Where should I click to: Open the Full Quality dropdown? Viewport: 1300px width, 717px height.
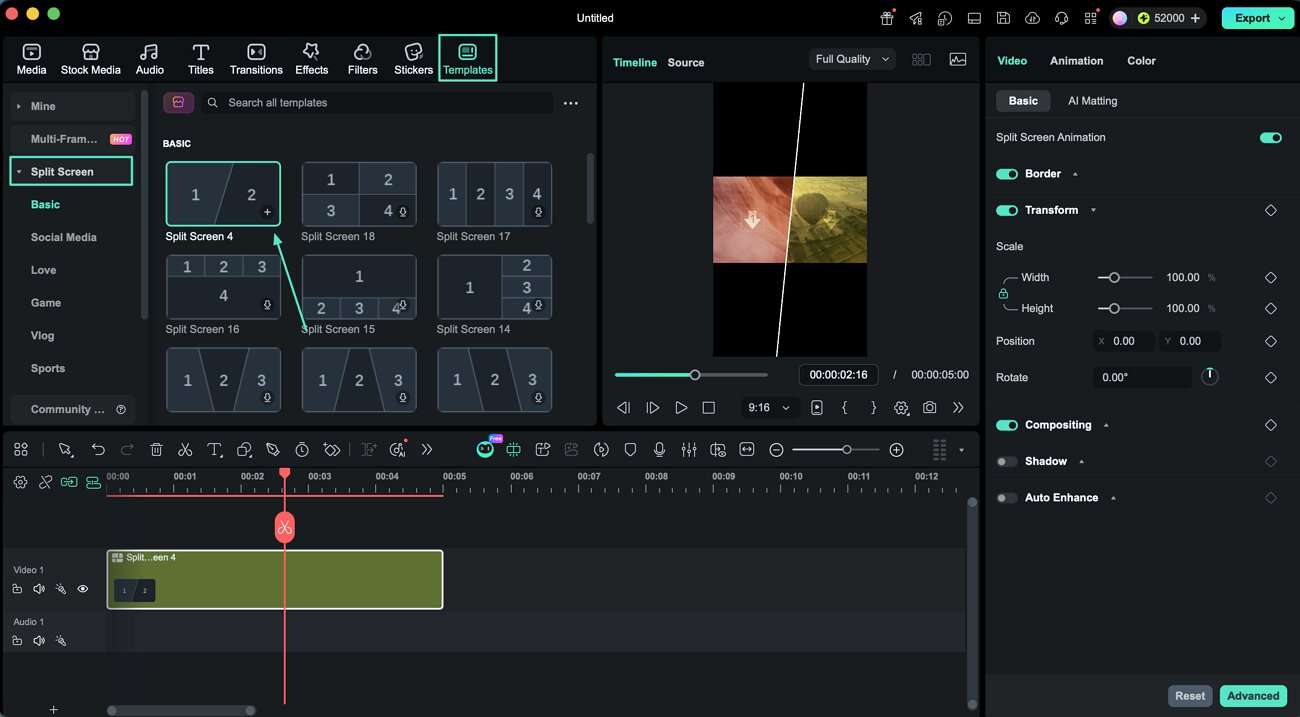852,59
